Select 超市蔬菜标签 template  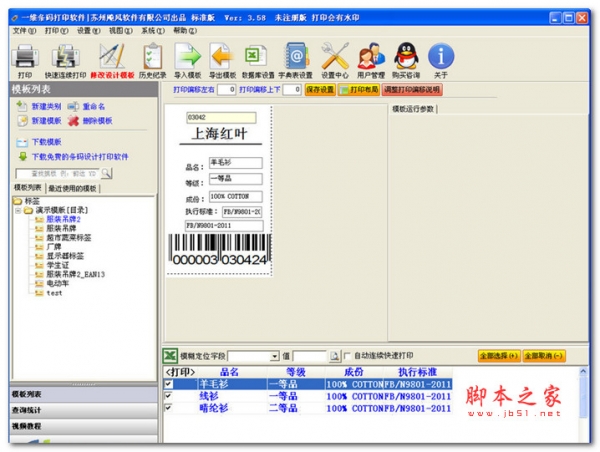pos(68,238)
